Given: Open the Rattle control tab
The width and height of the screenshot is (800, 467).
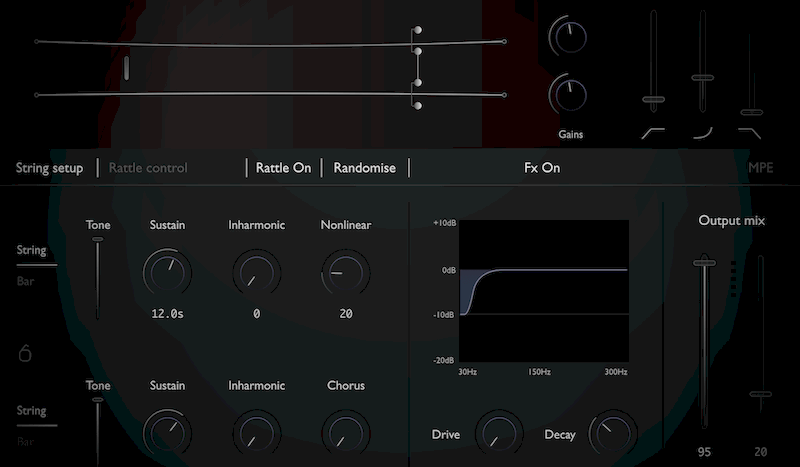Looking at the screenshot, I should click(x=148, y=168).
